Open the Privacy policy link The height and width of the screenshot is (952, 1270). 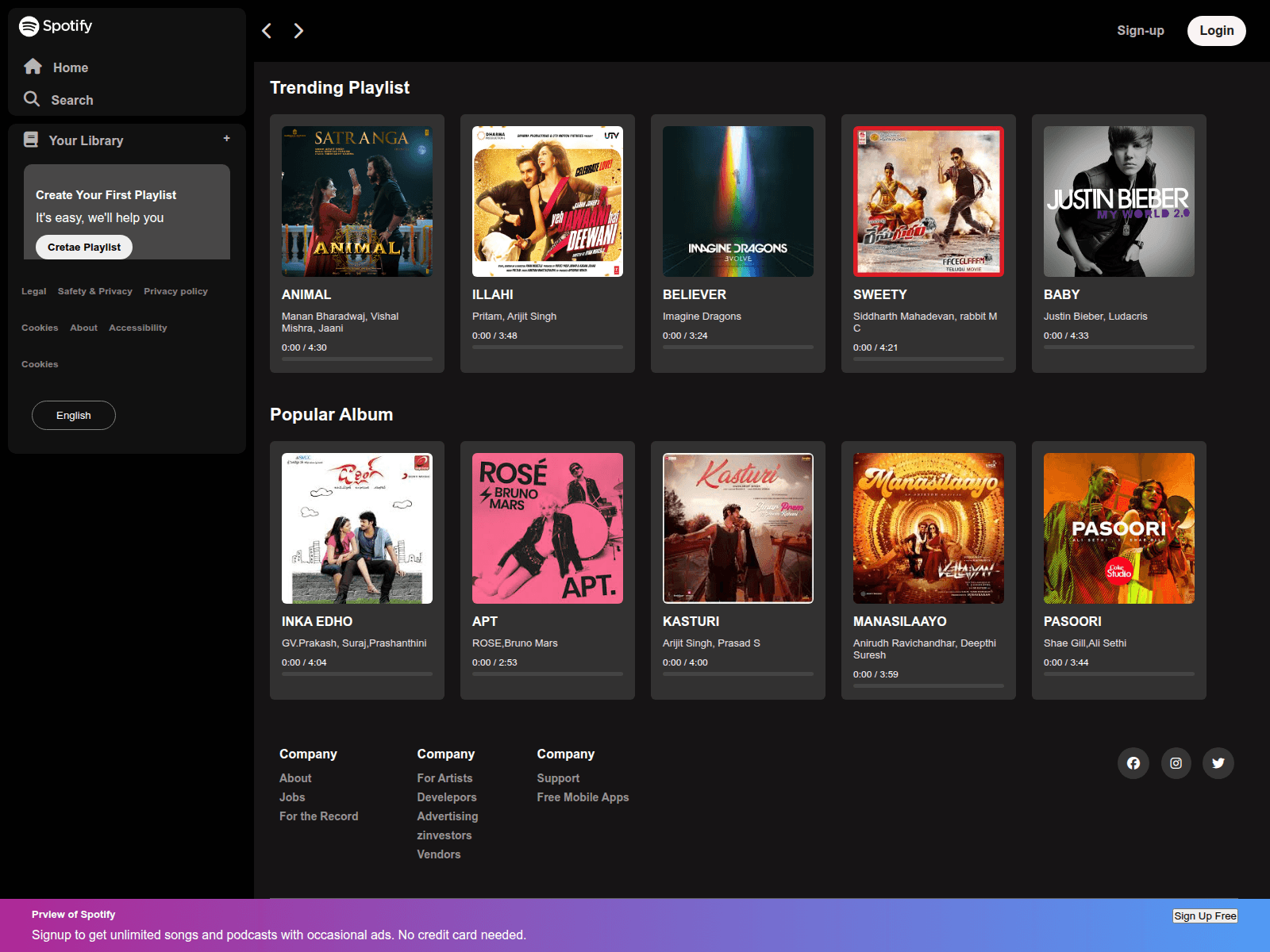[x=175, y=291]
